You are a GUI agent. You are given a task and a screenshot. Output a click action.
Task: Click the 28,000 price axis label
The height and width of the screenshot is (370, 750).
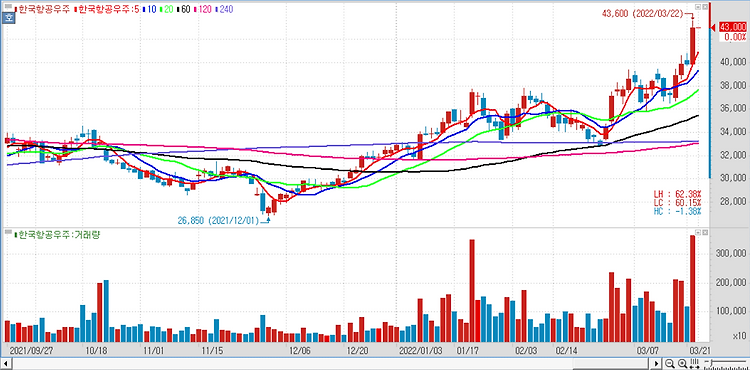733,202
